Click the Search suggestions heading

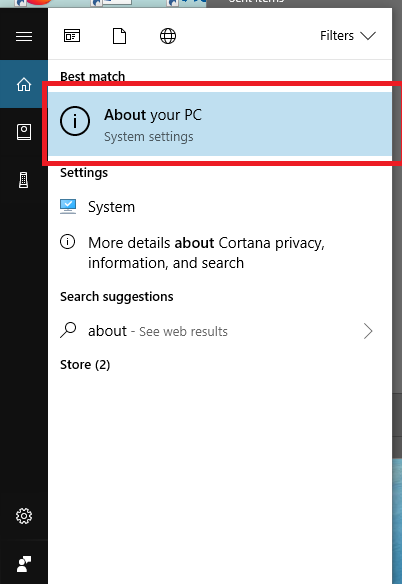coord(117,296)
